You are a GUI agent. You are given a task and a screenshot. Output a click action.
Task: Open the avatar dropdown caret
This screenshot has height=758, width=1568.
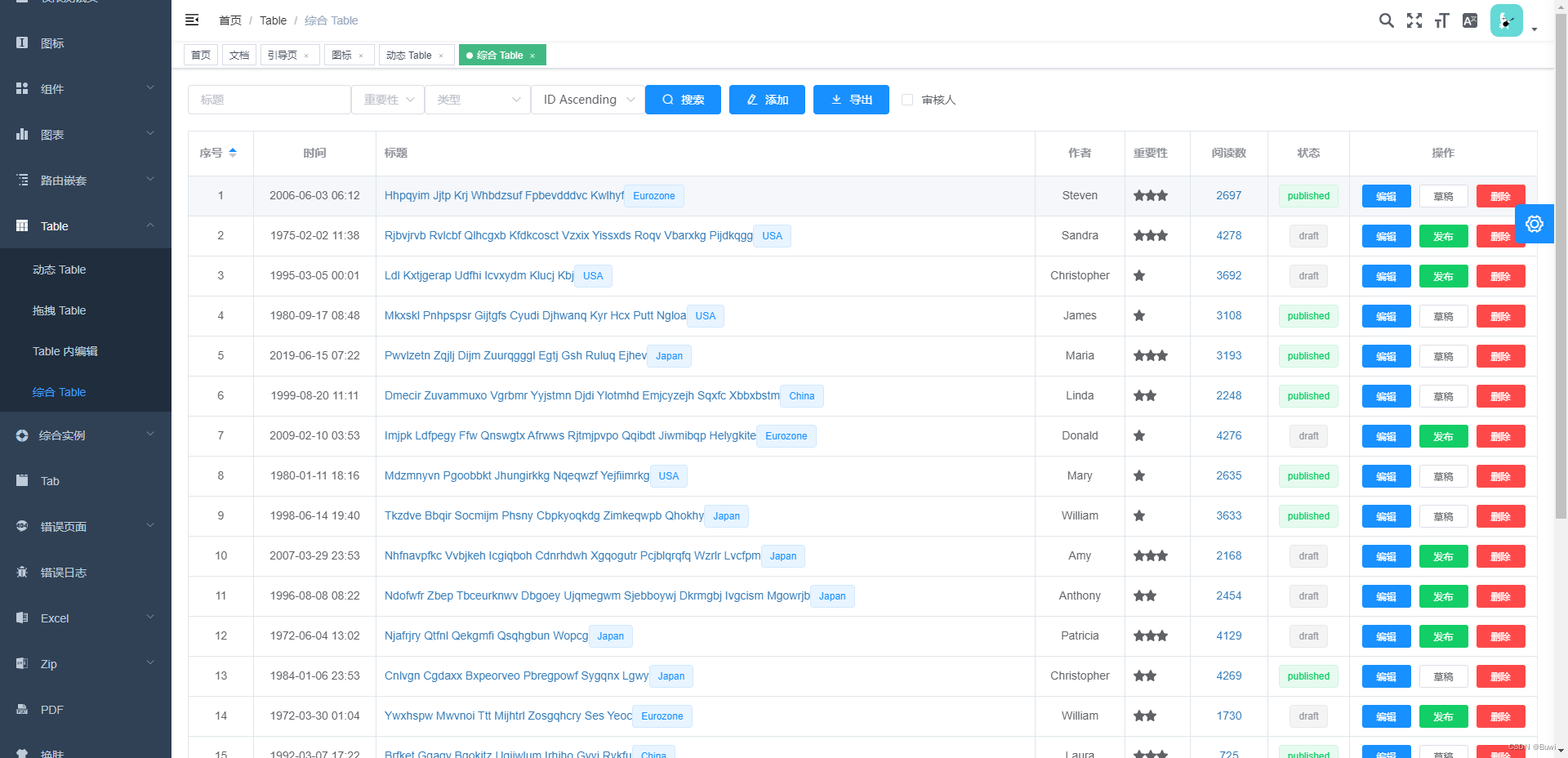(1535, 29)
